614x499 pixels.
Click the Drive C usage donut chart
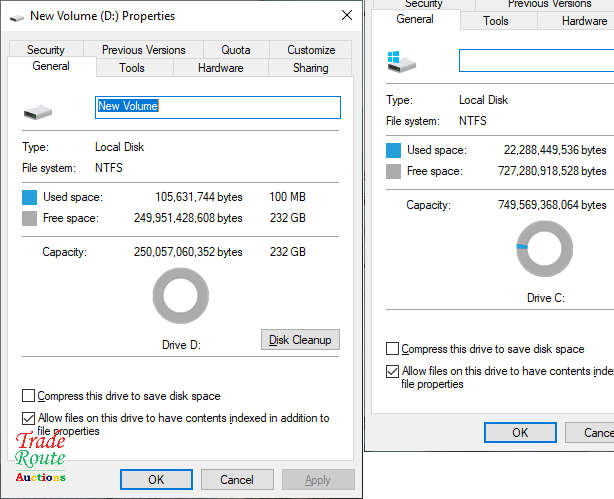click(x=544, y=248)
